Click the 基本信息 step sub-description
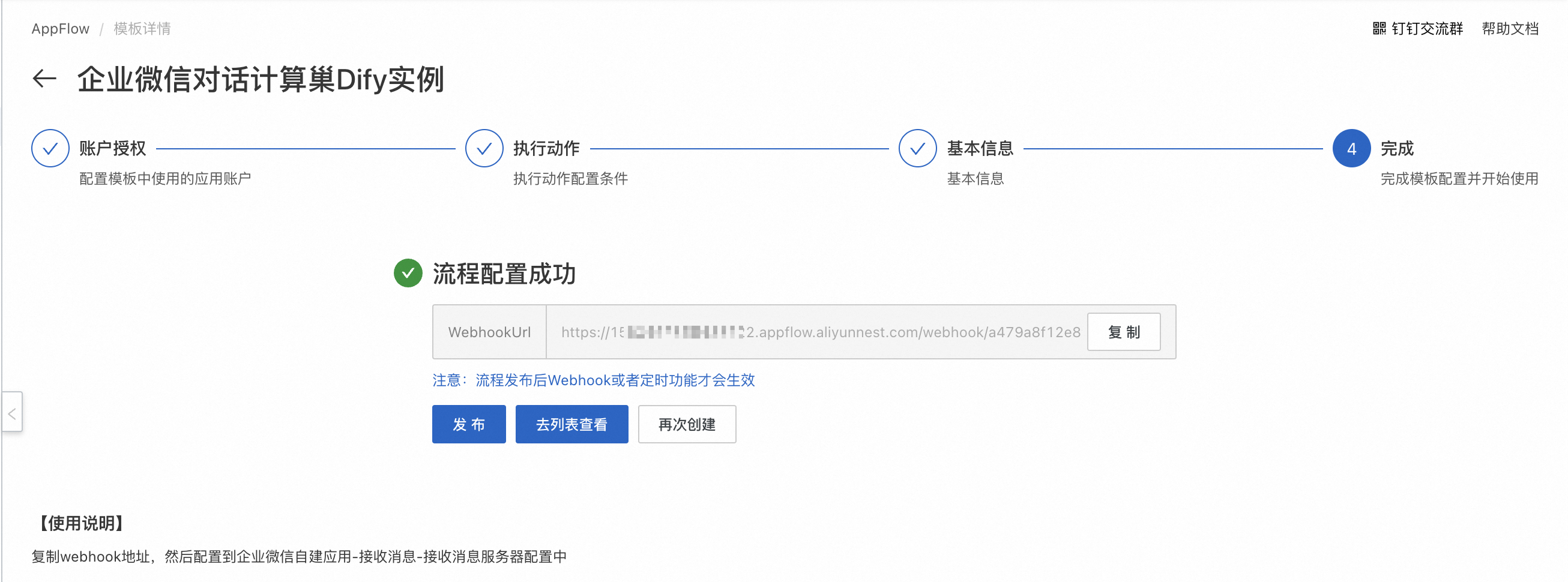Screen dimensions: 1568x582 click(x=975, y=179)
